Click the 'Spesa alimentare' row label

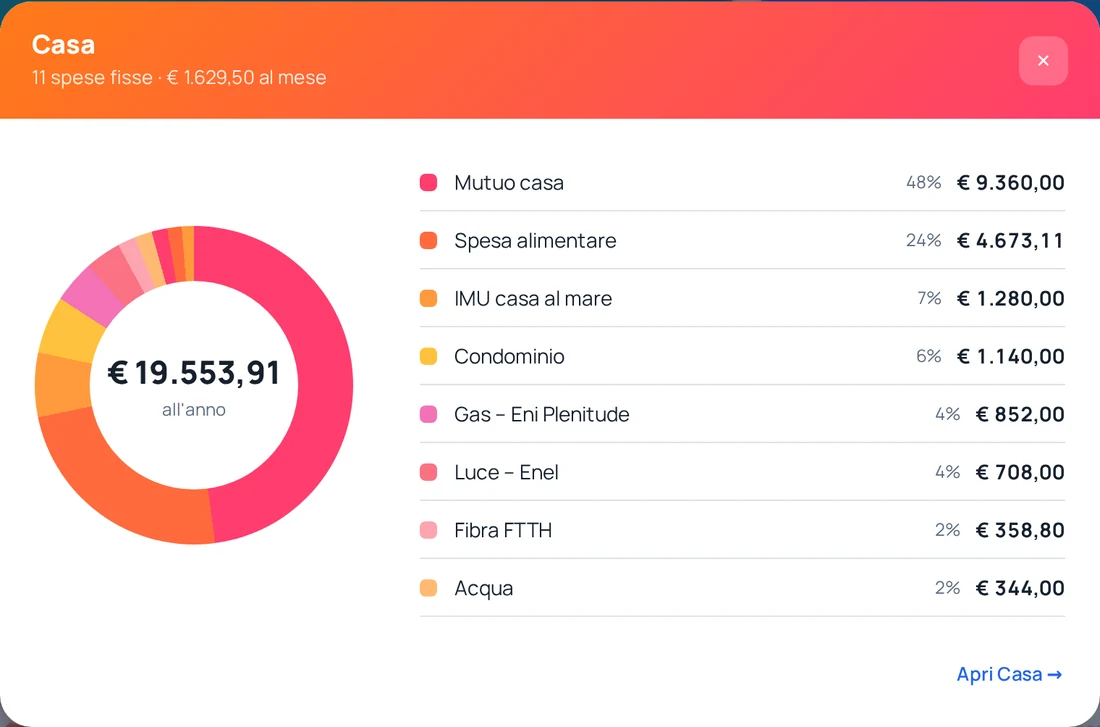pyautogui.click(x=535, y=241)
